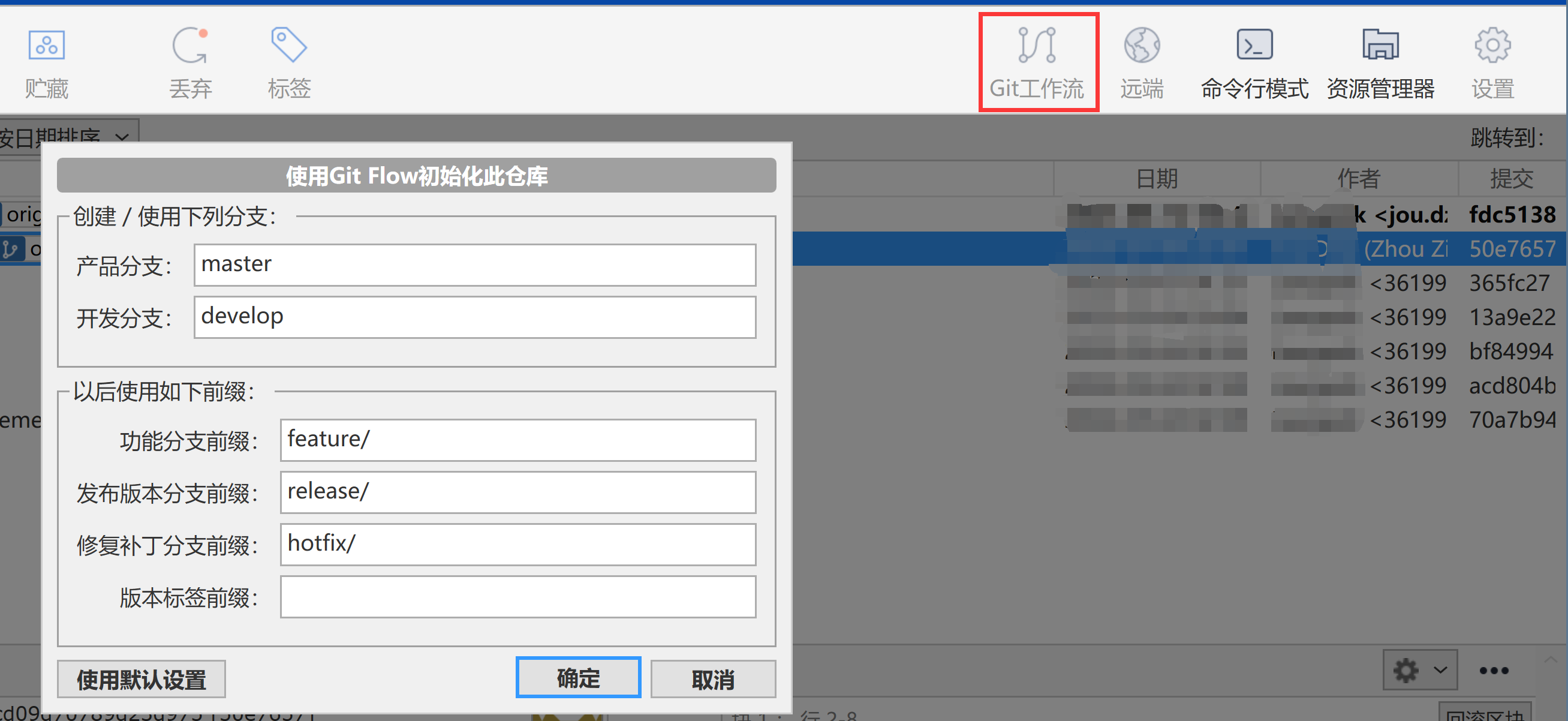Select commit 365fc27 in the list
The image size is (1568, 721).
(1510, 283)
